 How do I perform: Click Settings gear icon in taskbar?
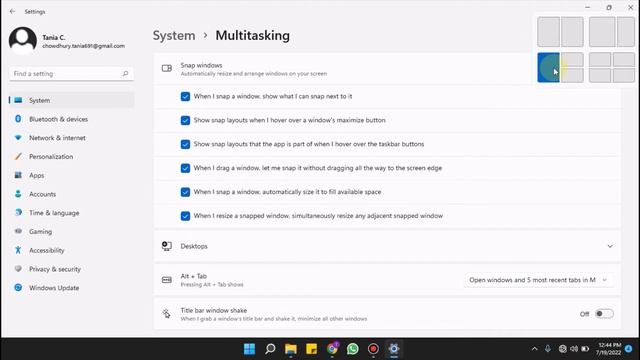[x=393, y=349]
